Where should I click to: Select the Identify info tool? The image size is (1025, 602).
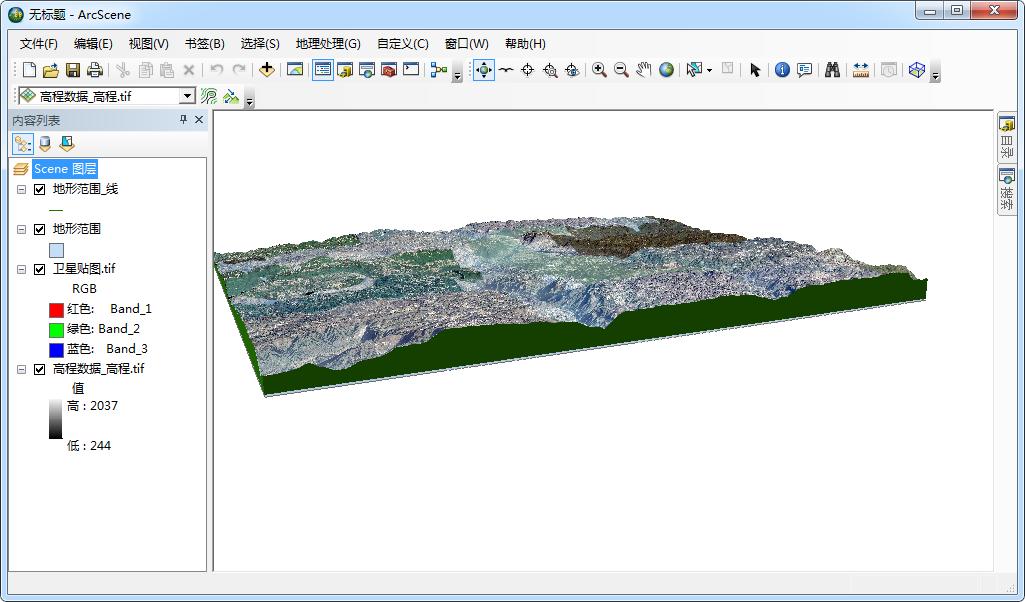click(782, 70)
